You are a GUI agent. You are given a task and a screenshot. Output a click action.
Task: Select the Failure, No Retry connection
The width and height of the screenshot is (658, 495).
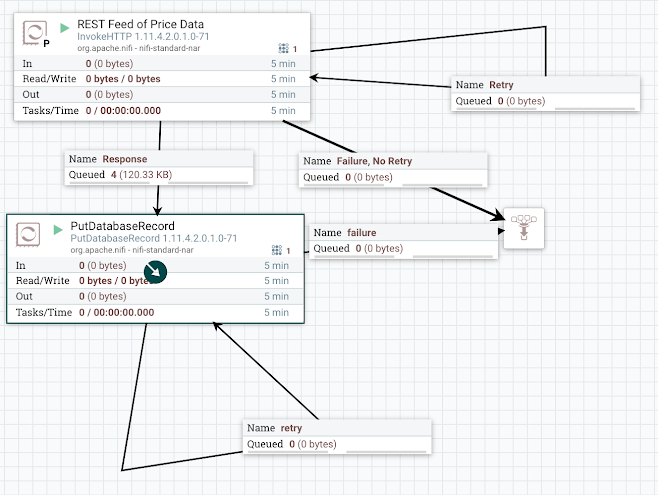392,161
